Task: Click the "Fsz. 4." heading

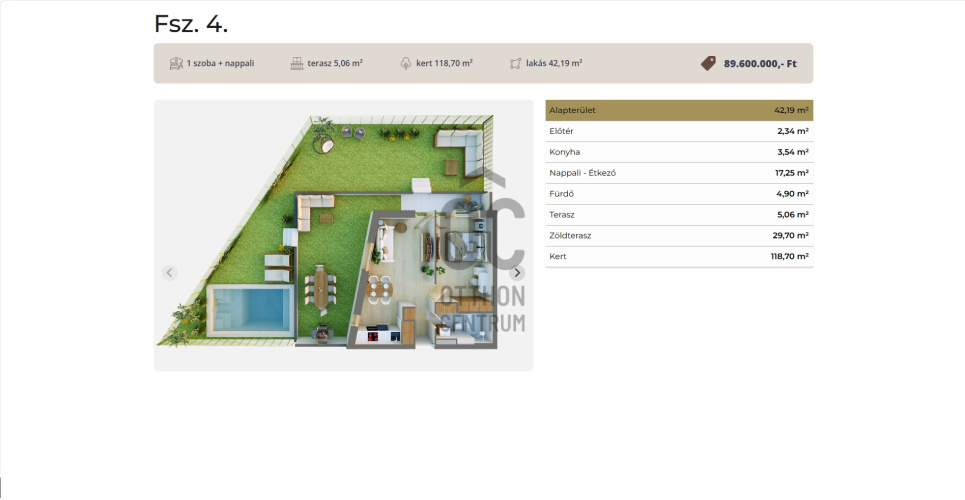Action: [191, 24]
